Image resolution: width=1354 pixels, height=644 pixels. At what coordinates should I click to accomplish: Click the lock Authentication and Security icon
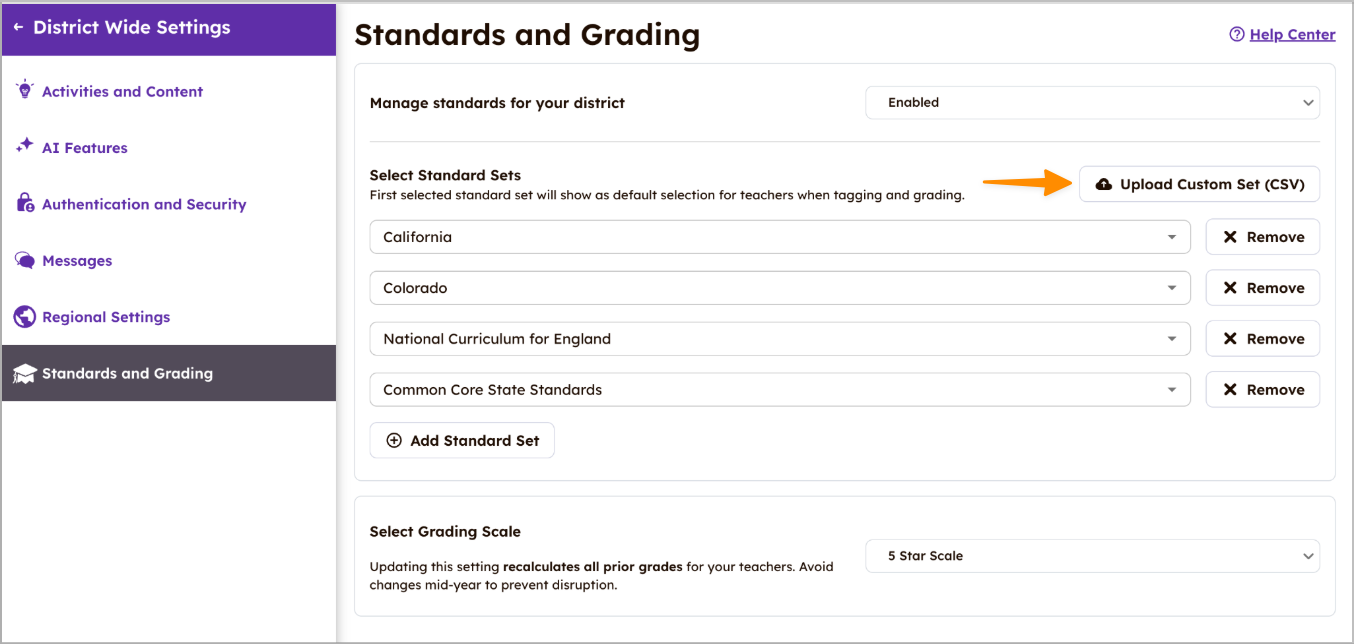[25, 204]
